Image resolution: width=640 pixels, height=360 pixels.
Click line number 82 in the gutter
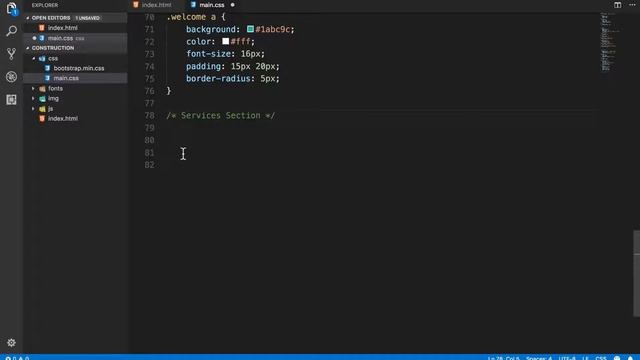(x=149, y=165)
